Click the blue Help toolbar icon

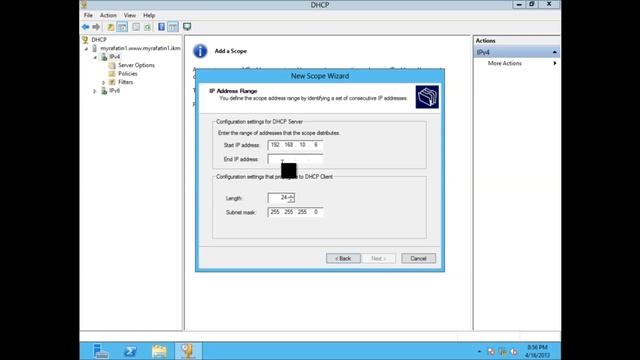[162, 27]
